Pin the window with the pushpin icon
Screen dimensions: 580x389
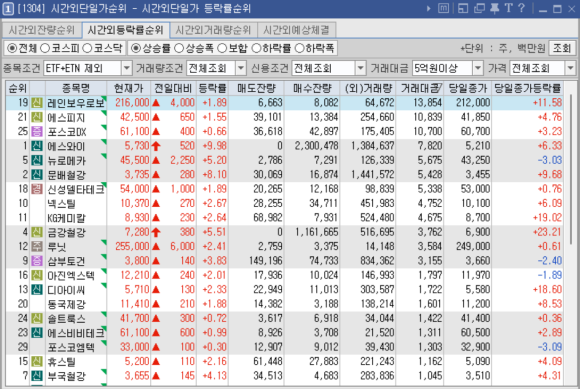495,8
